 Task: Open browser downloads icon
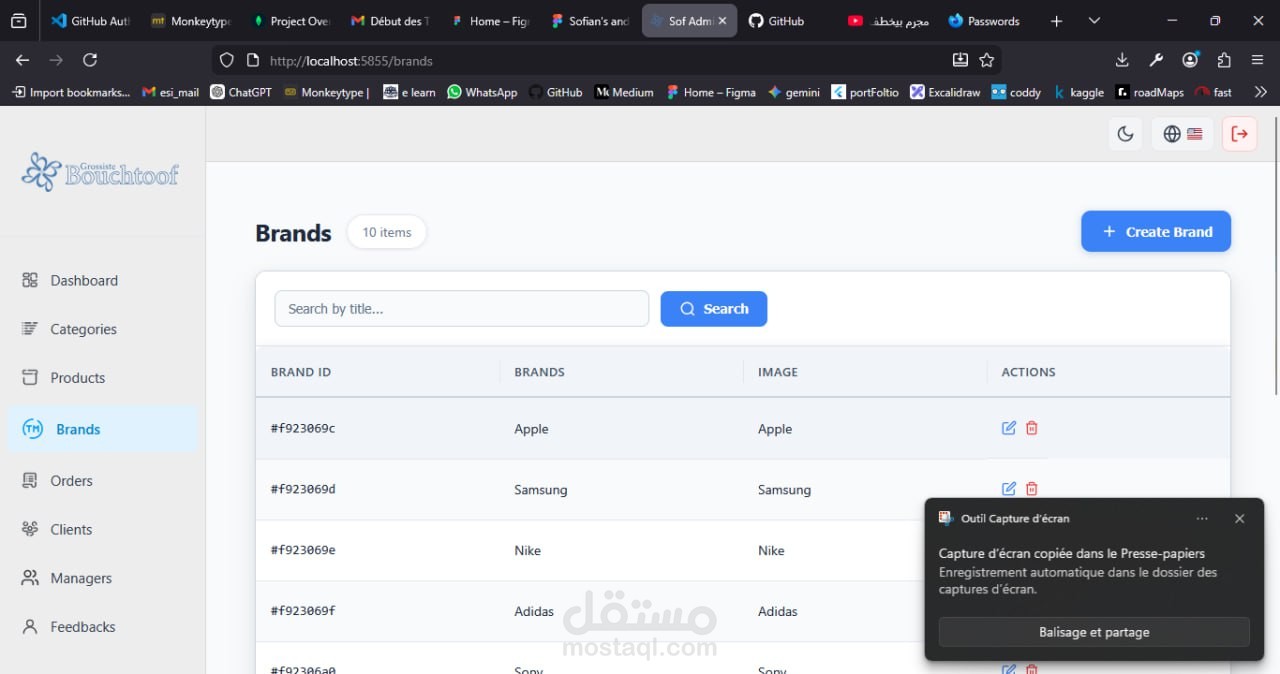click(1122, 61)
